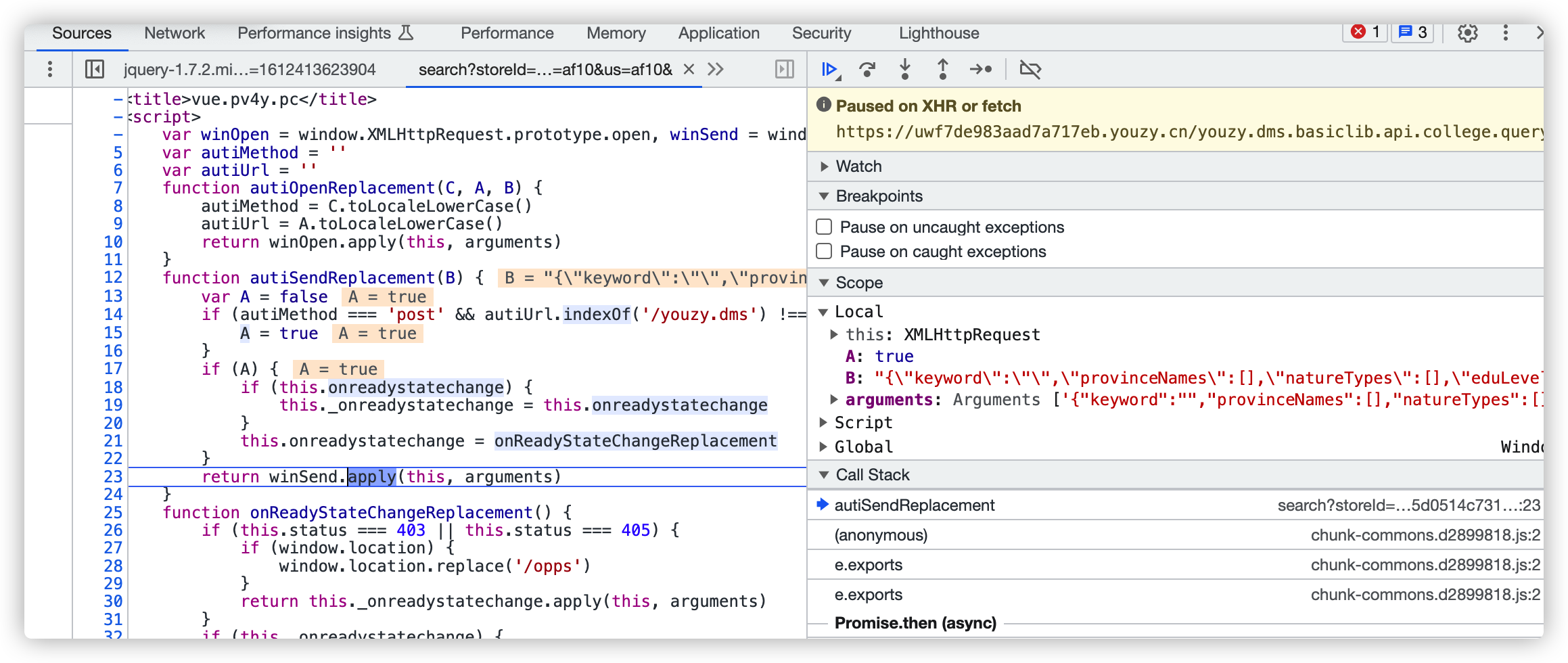Click window.location.replace on line 28
The height and width of the screenshot is (663, 1568).
pyautogui.click(x=391, y=566)
